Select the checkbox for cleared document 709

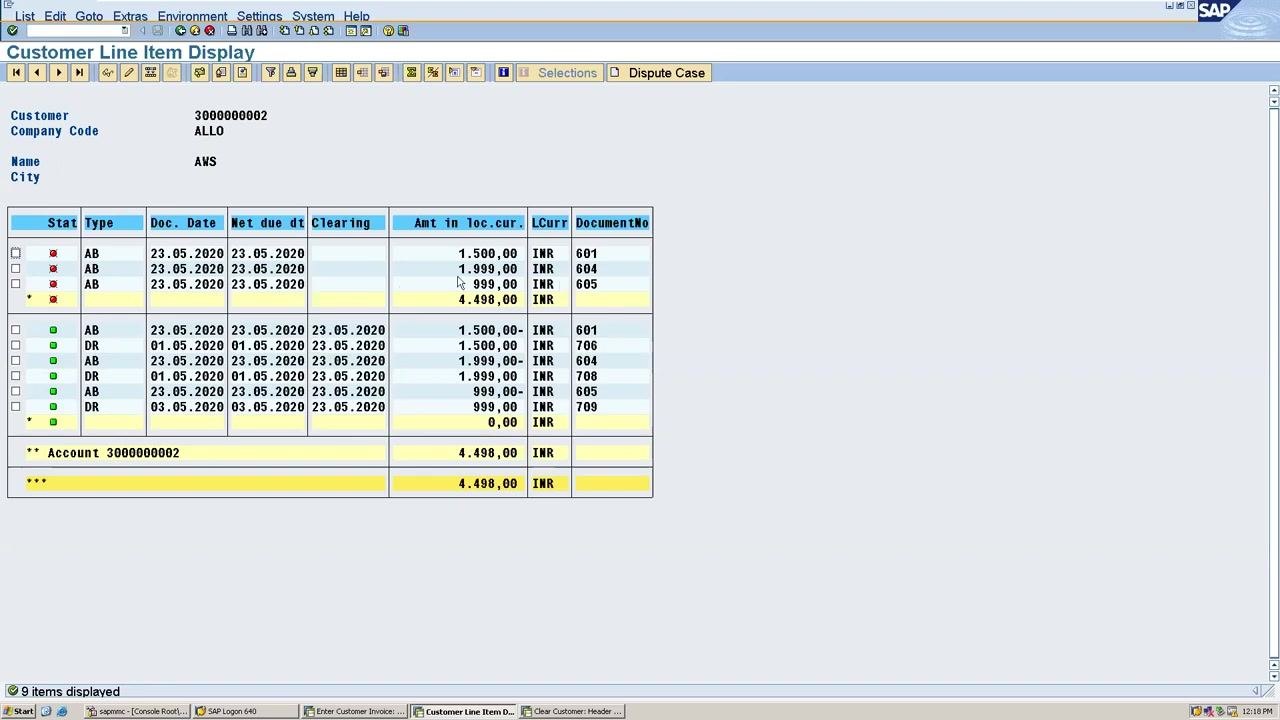(16, 407)
